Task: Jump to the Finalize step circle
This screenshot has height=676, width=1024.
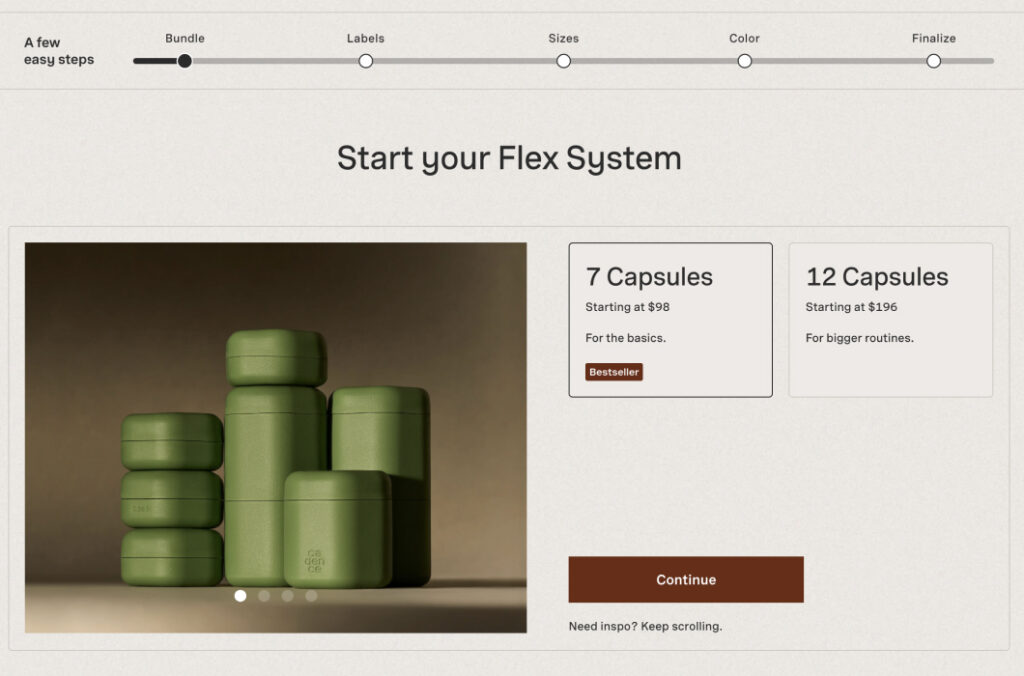Action: click(x=934, y=61)
